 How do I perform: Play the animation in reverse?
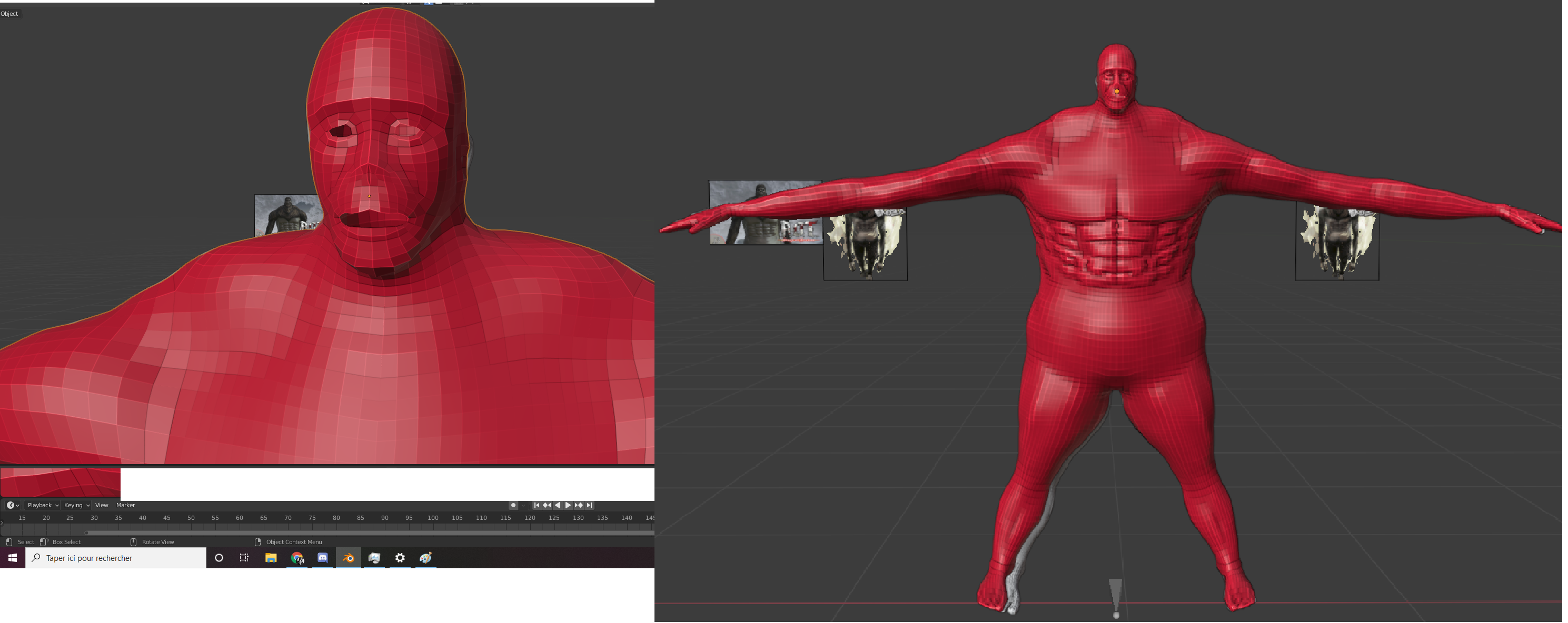click(557, 505)
